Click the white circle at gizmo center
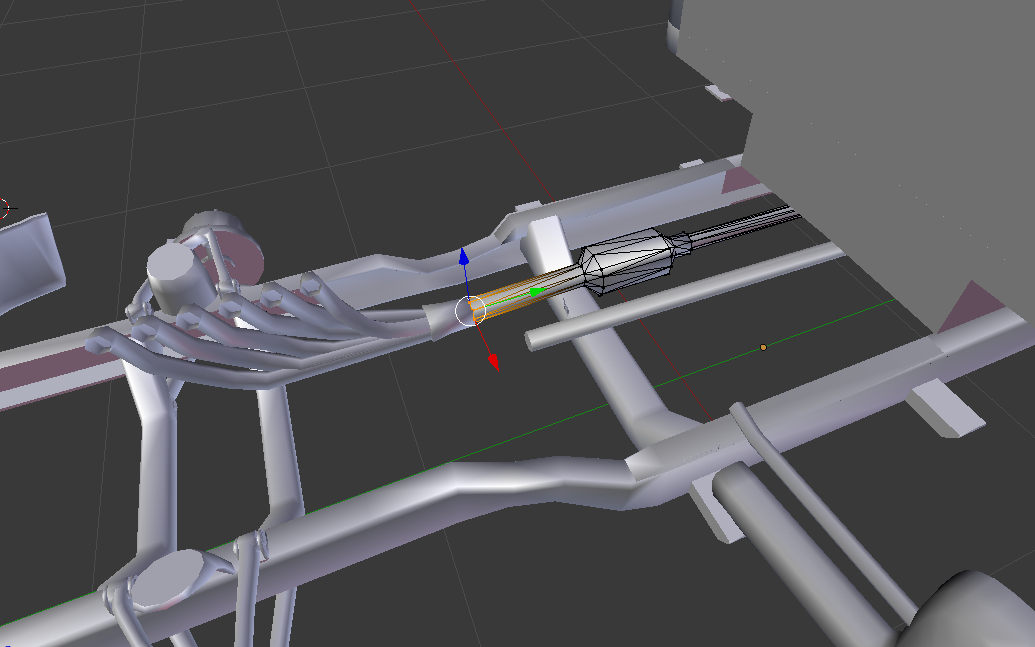Screen dimensions: 1035x647 (x=471, y=311)
